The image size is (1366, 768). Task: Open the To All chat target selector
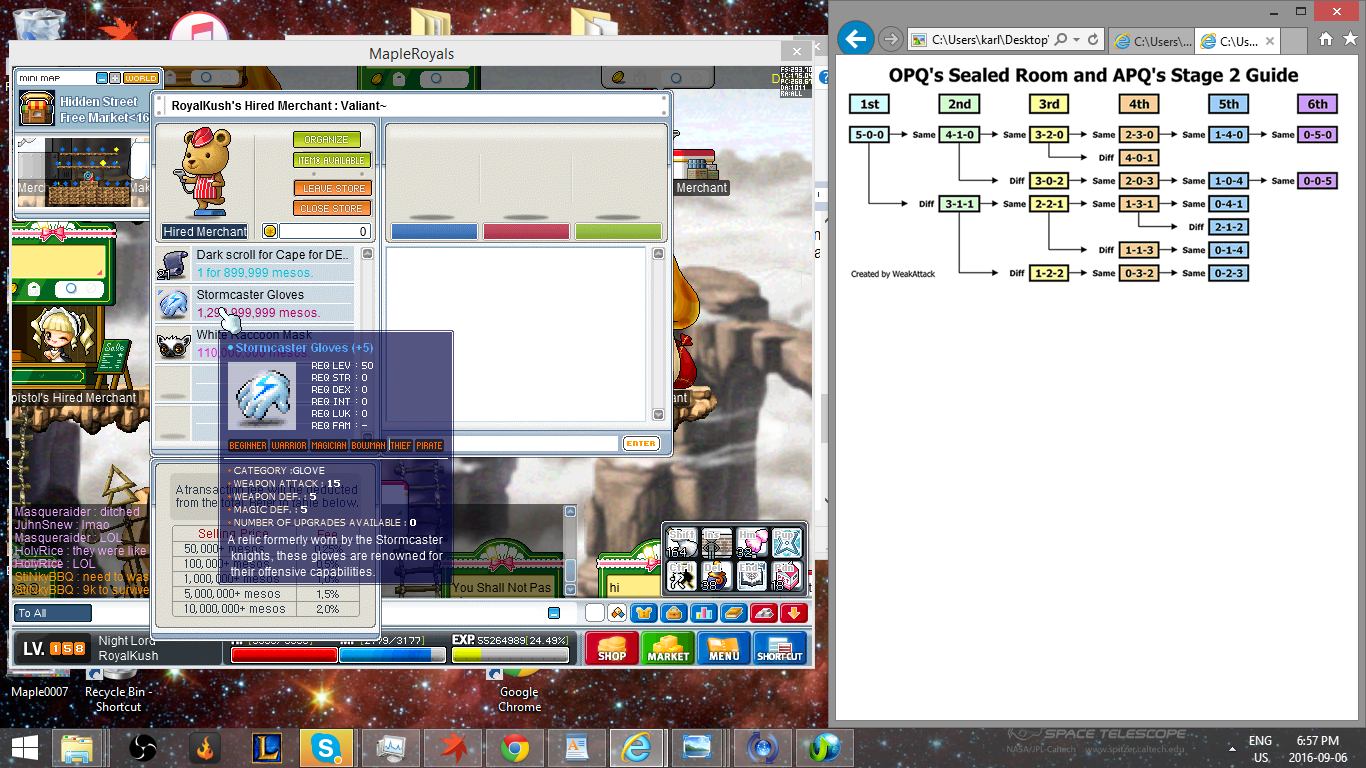click(53, 613)
